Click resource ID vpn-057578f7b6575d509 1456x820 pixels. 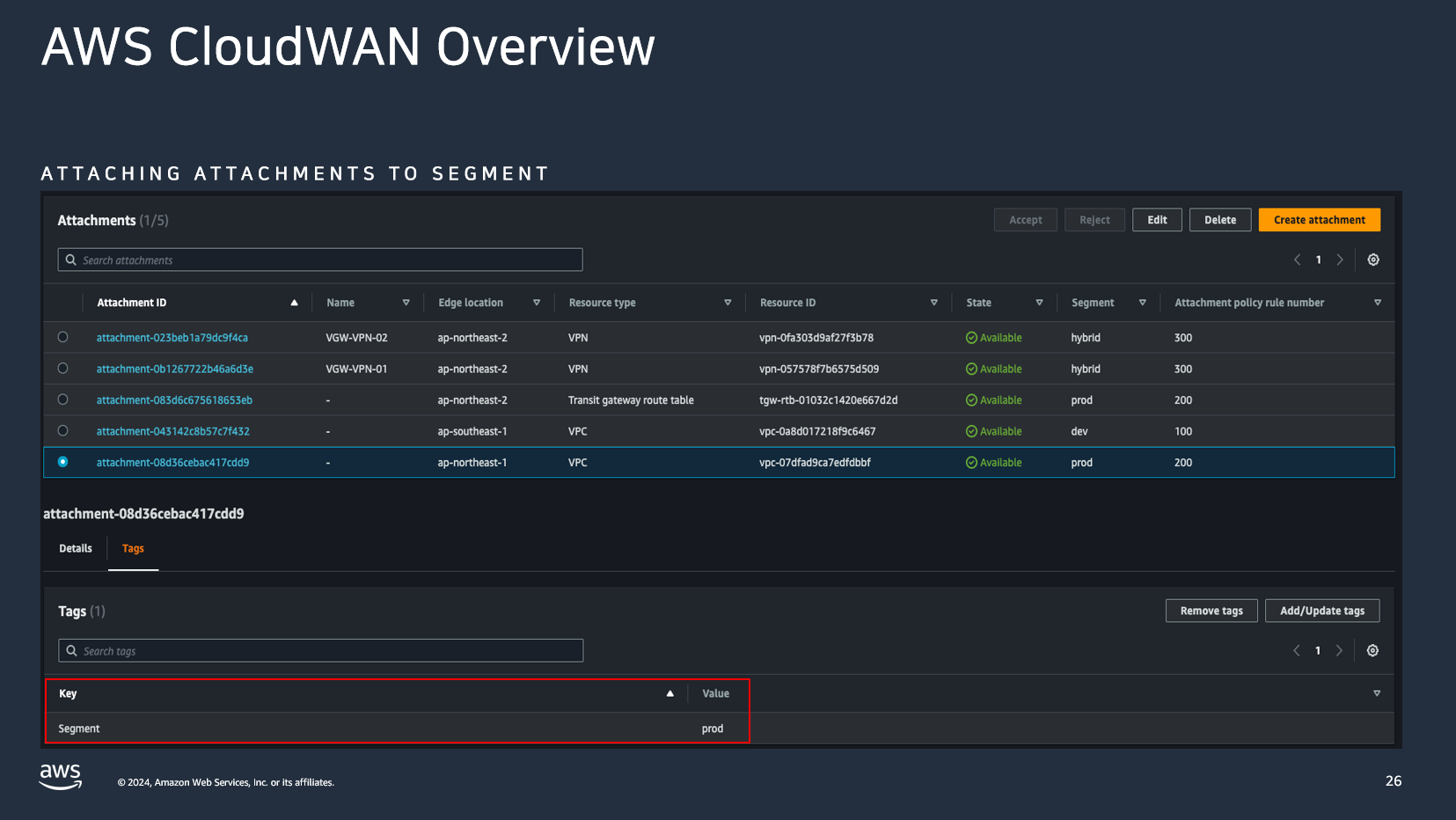[819, 369]
